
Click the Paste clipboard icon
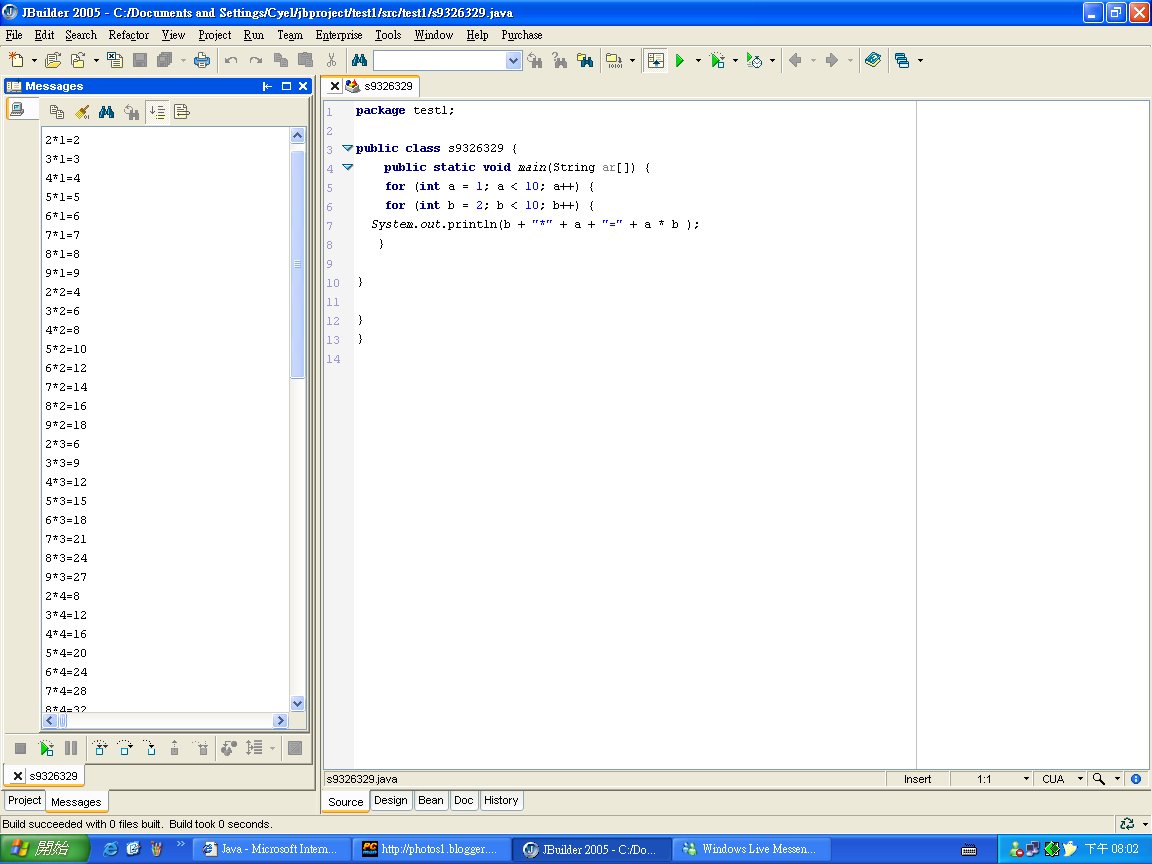pos(306,60)
